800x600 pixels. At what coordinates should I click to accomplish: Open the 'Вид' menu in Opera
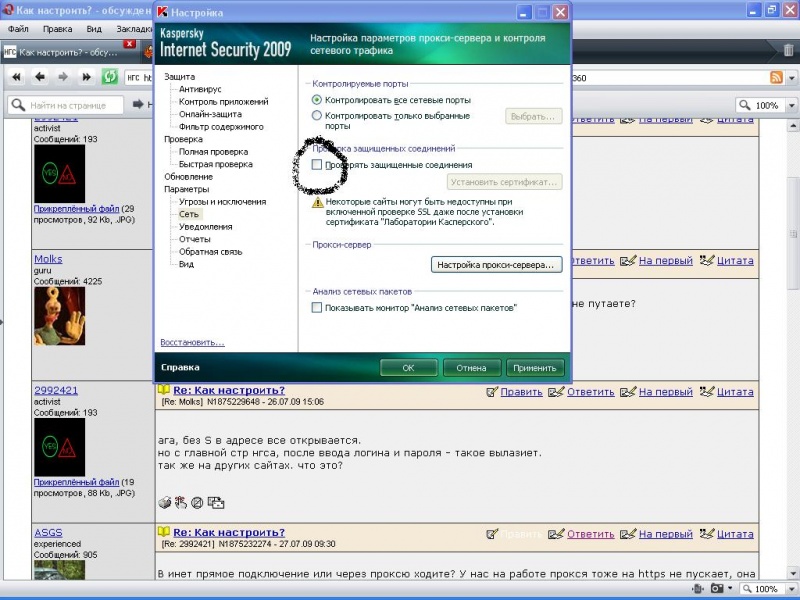point(94,30)
